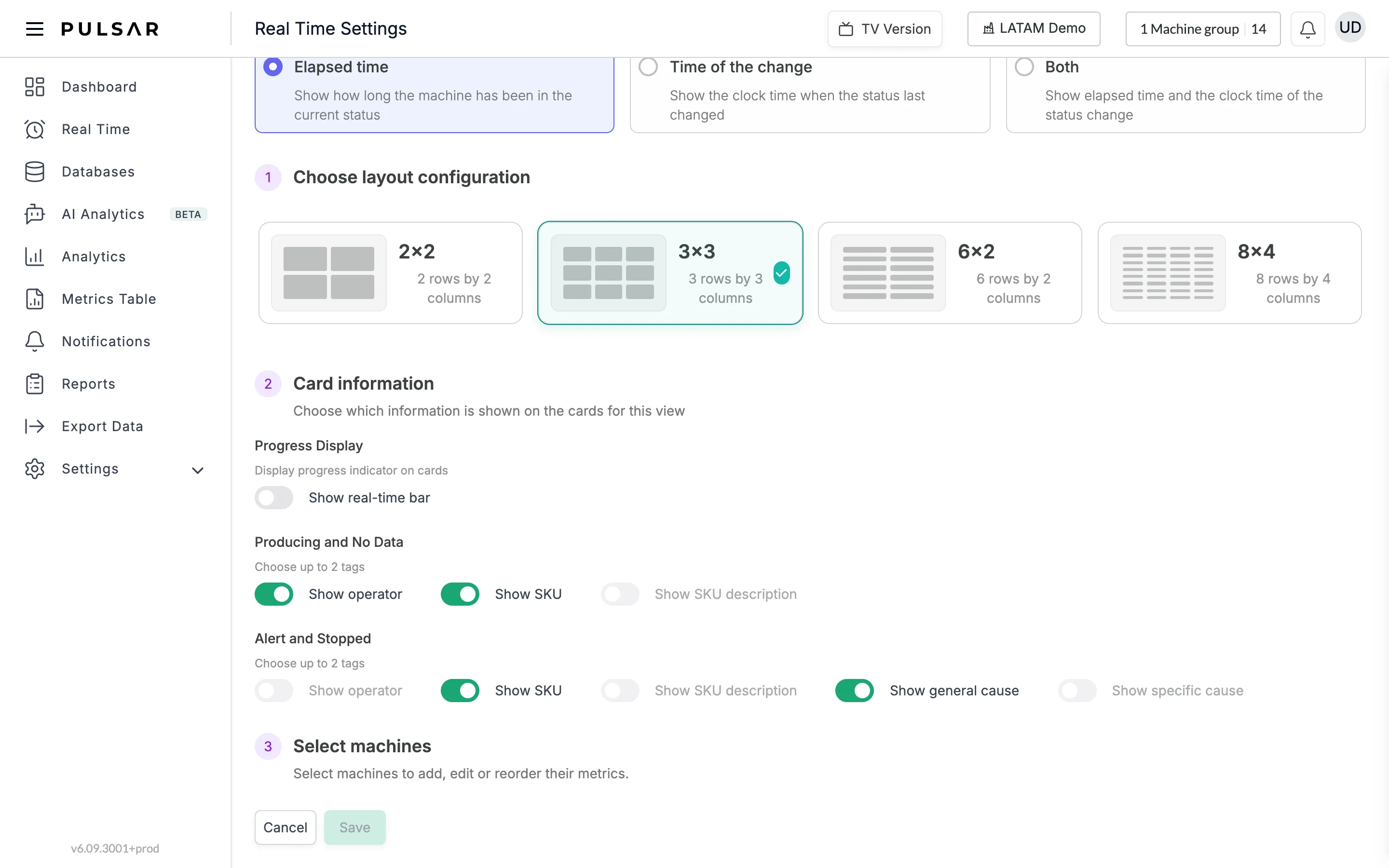Select the Elapsed time radio button
The width and height of the screenshot is (1389, 868).
[273, 67]
